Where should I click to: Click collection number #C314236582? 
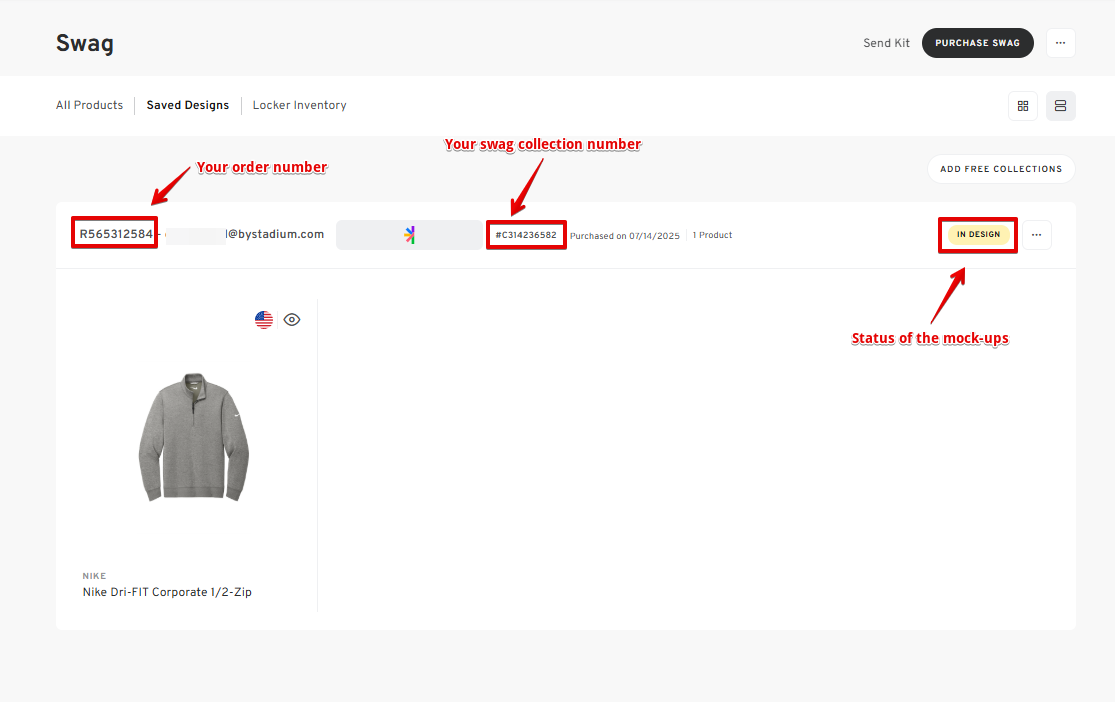526,235
